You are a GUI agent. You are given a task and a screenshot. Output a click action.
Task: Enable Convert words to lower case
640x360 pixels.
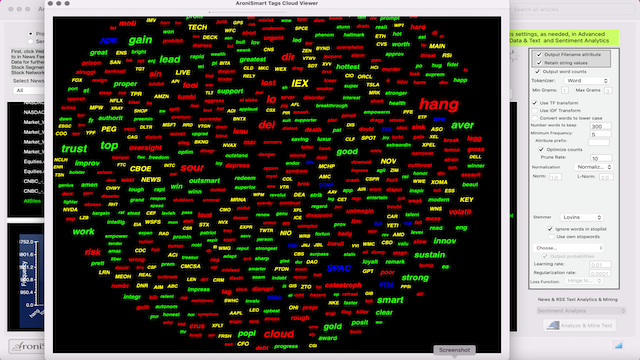point(535,118)
